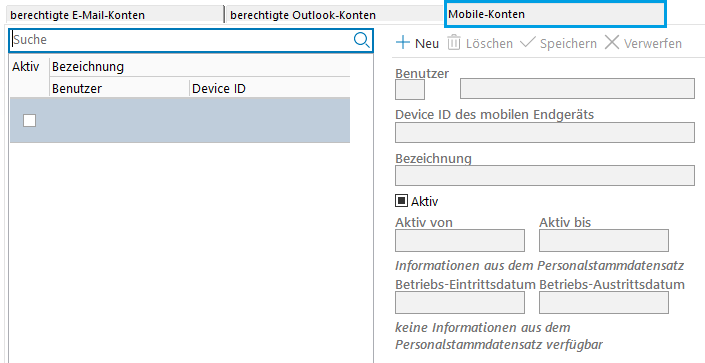
Task: Toggle the Aktiv checkbox in the form
Action: 401,201
